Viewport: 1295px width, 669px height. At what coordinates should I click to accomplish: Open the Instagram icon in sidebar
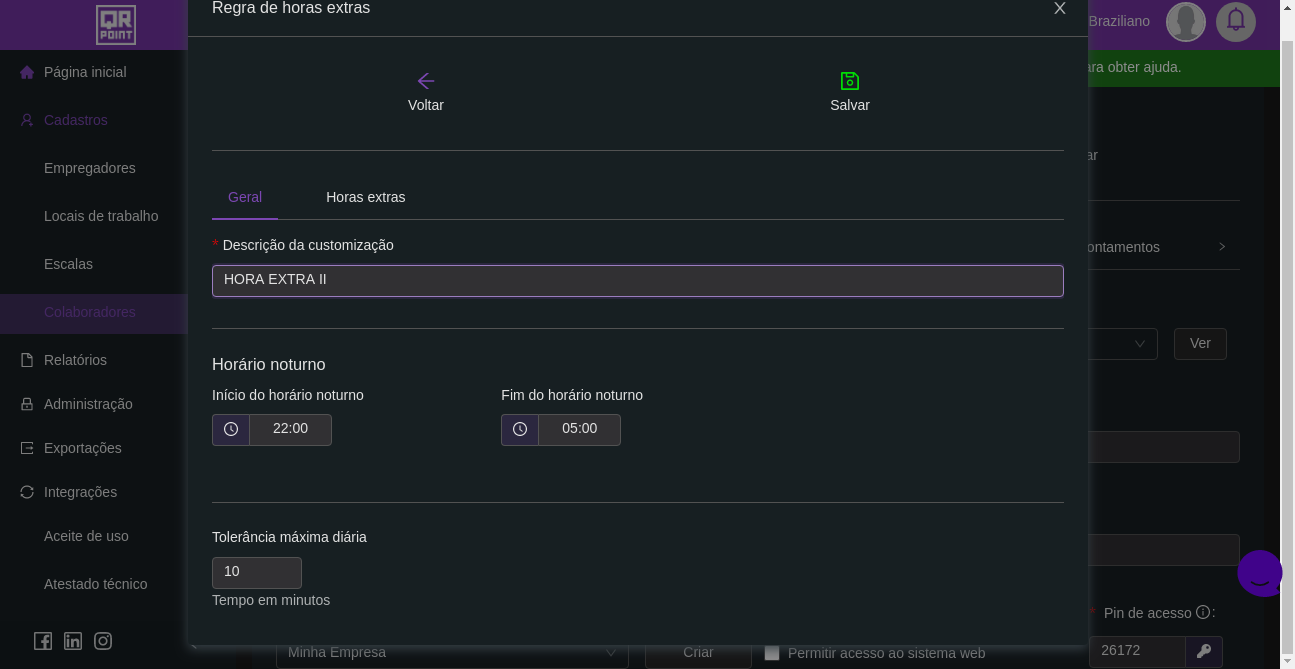pos(103,641)
